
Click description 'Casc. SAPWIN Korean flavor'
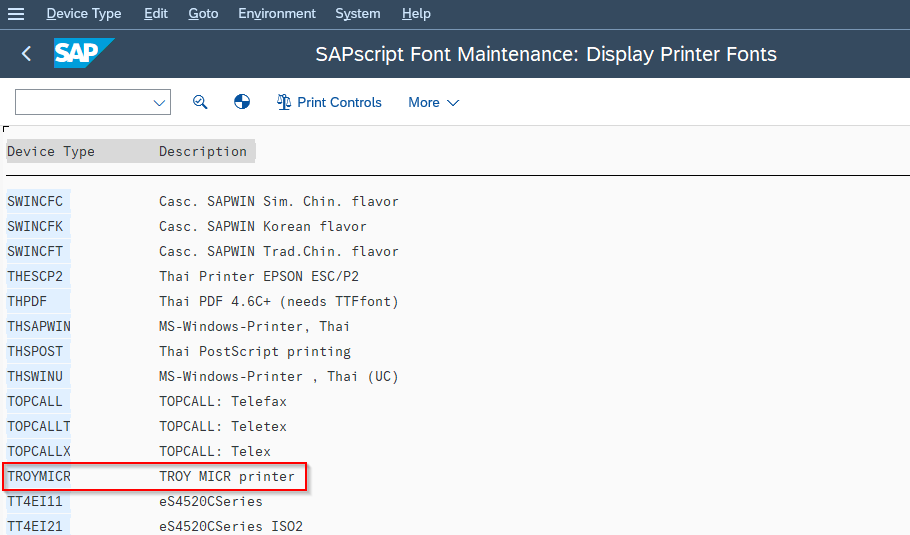point(263,226)
